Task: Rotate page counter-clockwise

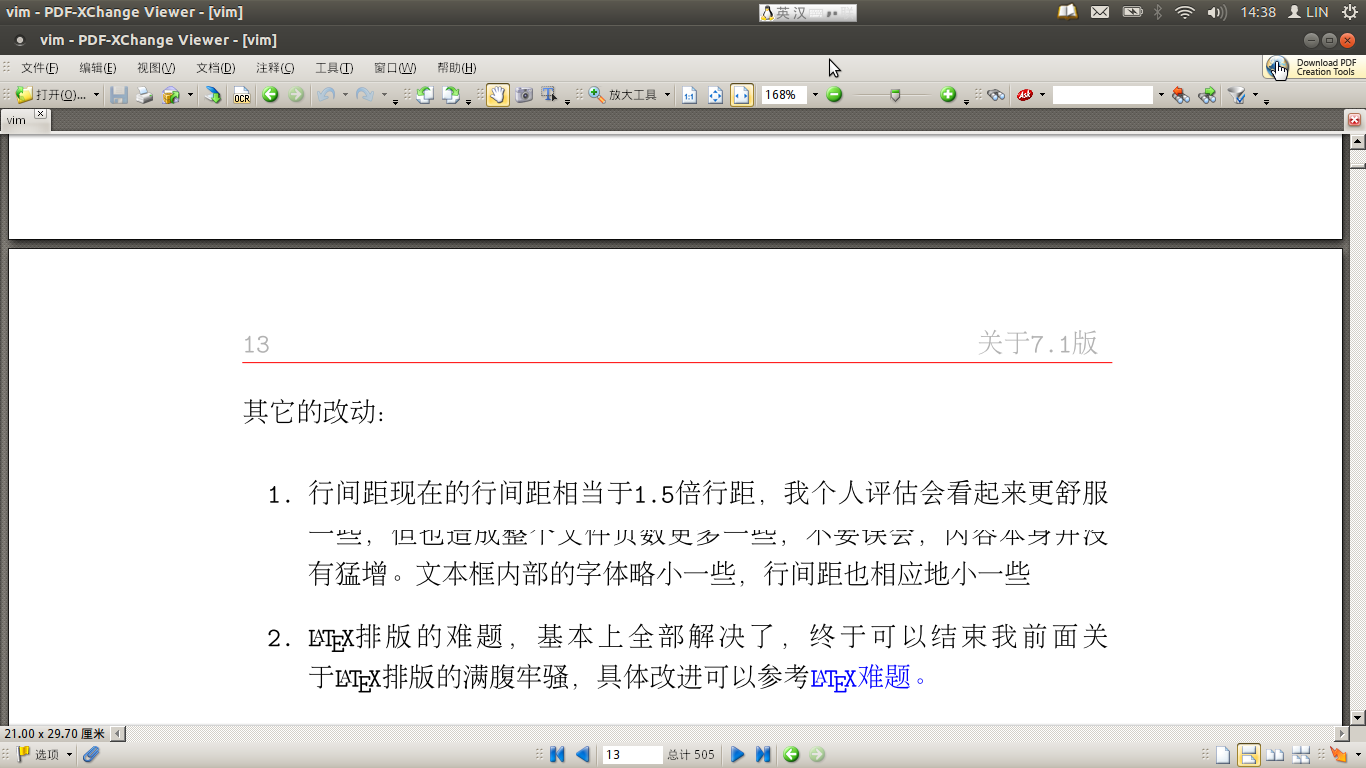Action: [x=425, y=95]
